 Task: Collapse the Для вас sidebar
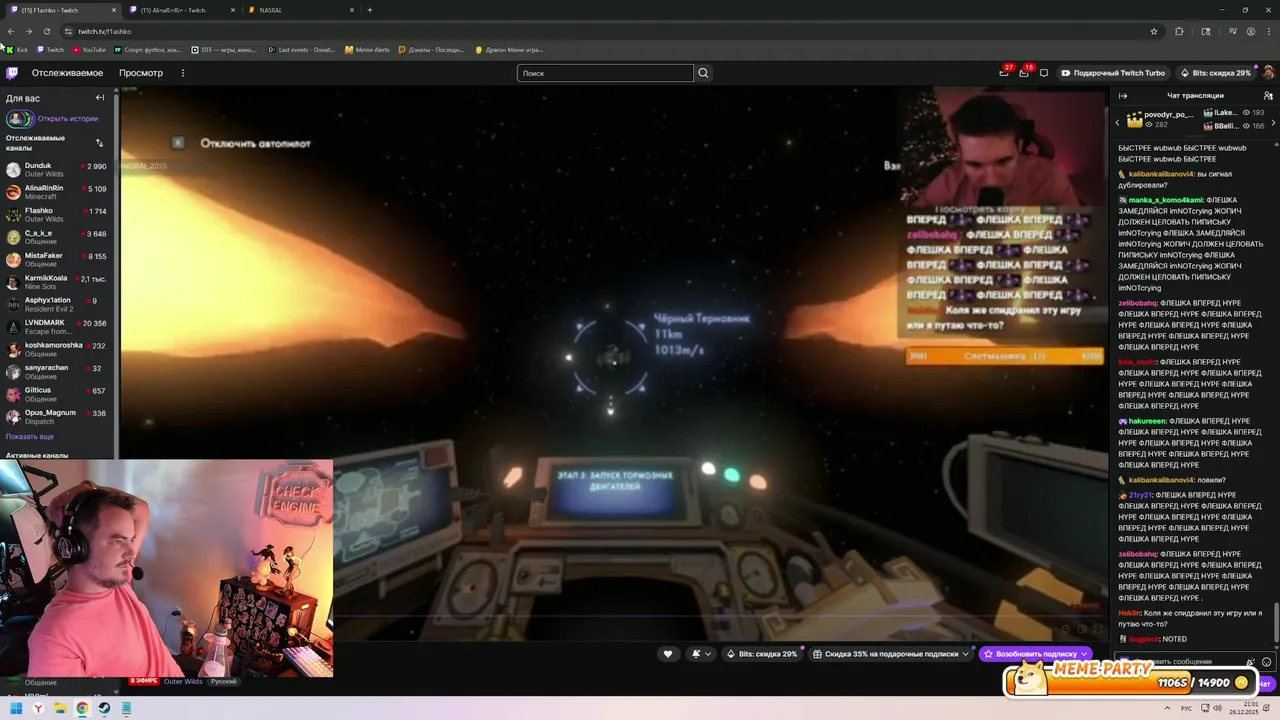click(99, 98)
